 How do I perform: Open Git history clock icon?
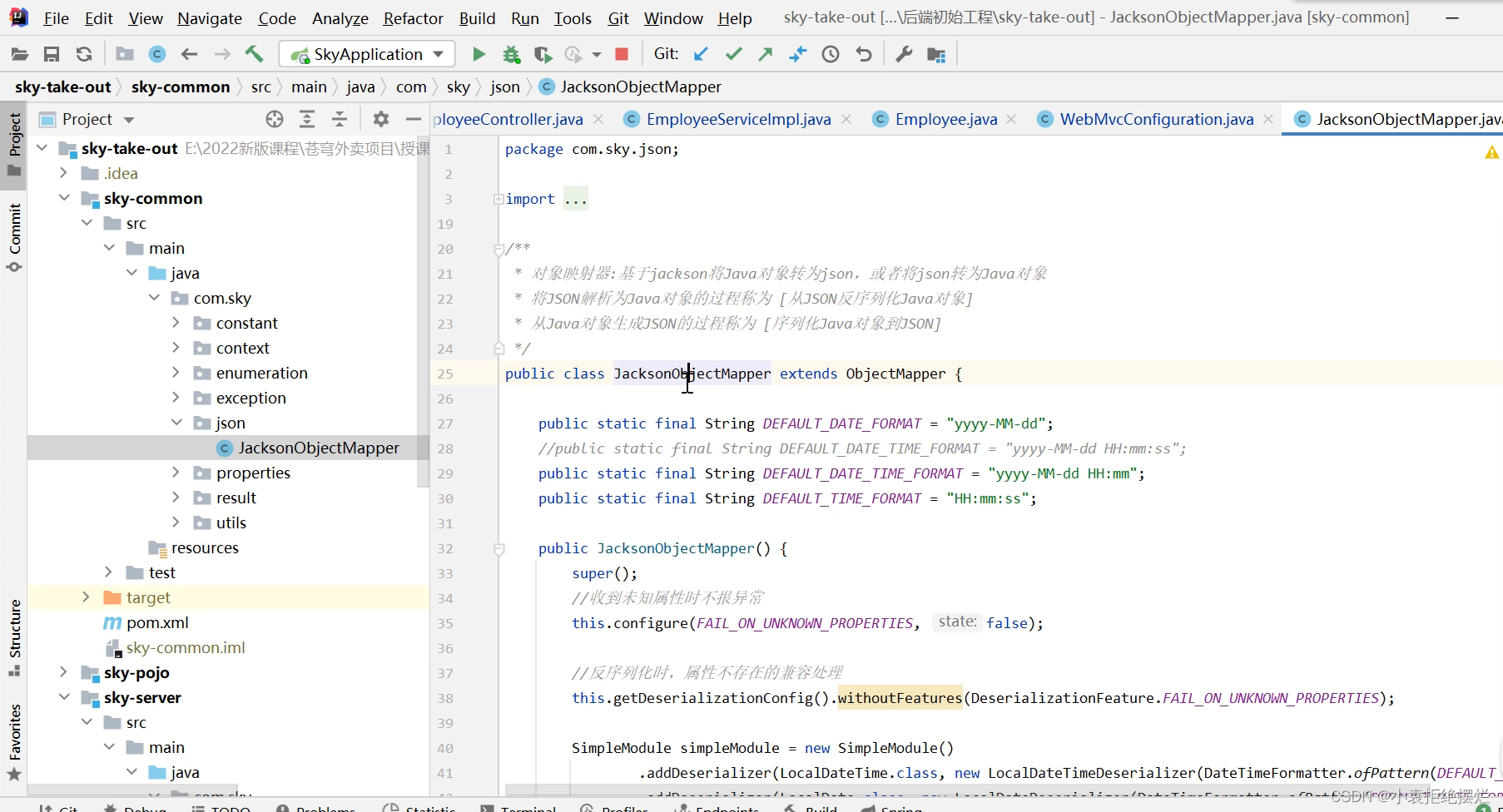tap(831, 54)
